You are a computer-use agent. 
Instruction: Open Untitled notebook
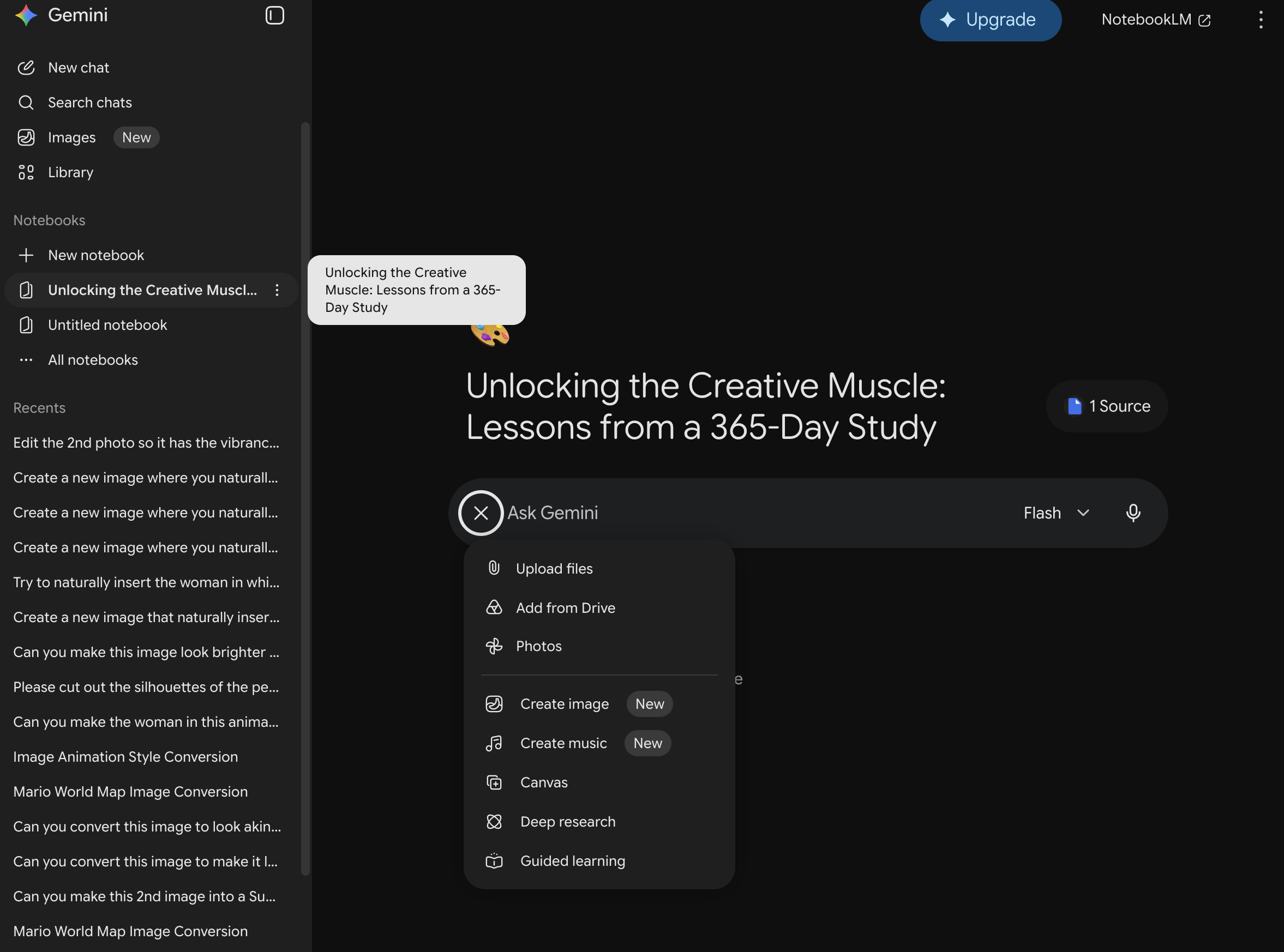[x=151, y=325]
